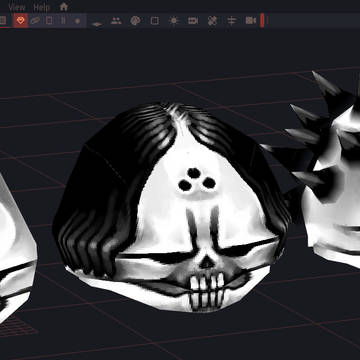Click the two-people group icon in the toolbar
Screen dimensions: 360x360
[116, 21]
